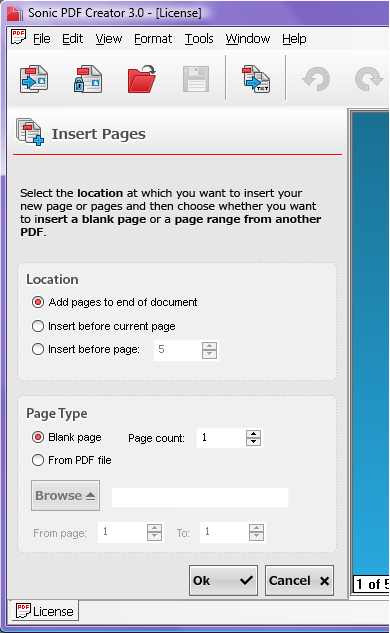Click the To page number field
Viewport: 390px width, 633px height.
point(224,532)
